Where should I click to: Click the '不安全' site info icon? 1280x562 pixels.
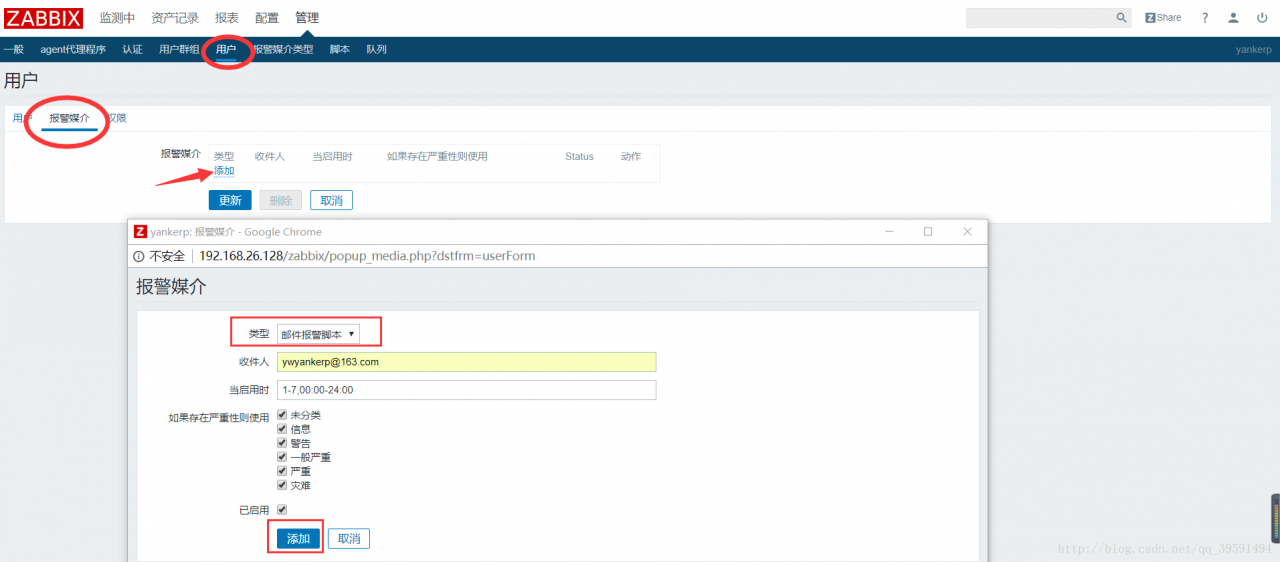tap(141, 256)
